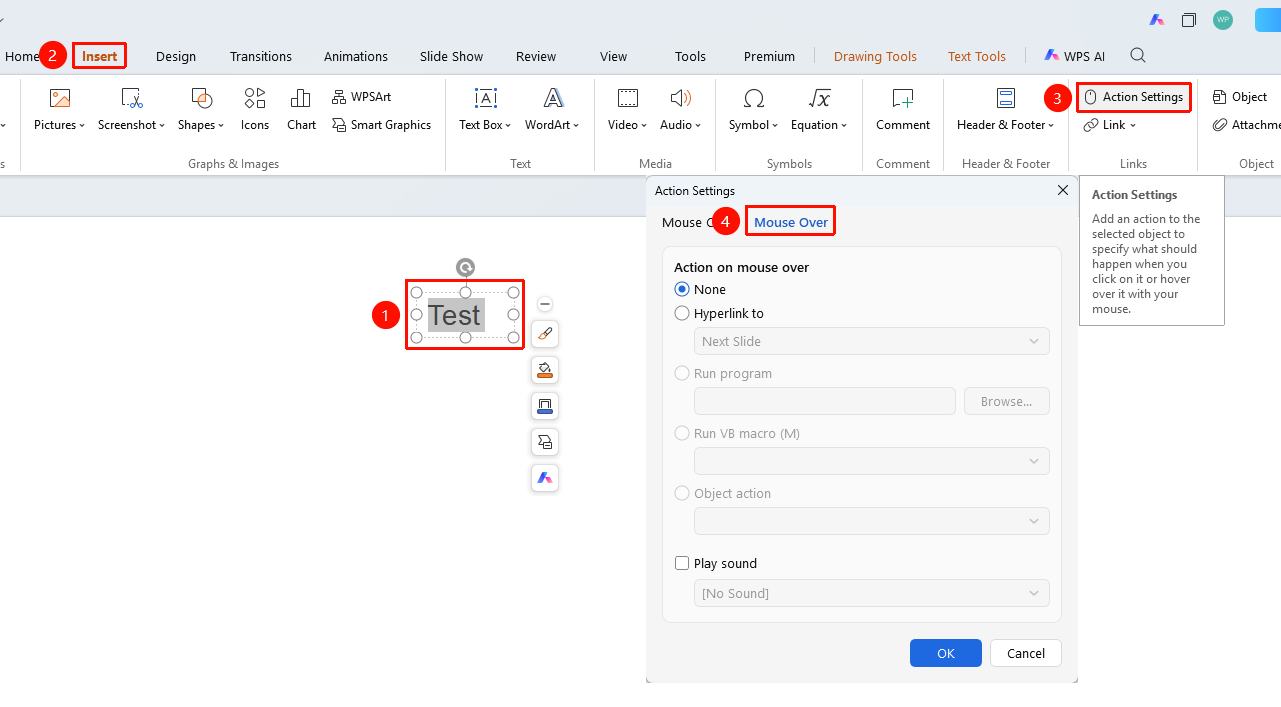Insert a Chart from the ribbon

(x=301, y=110)
